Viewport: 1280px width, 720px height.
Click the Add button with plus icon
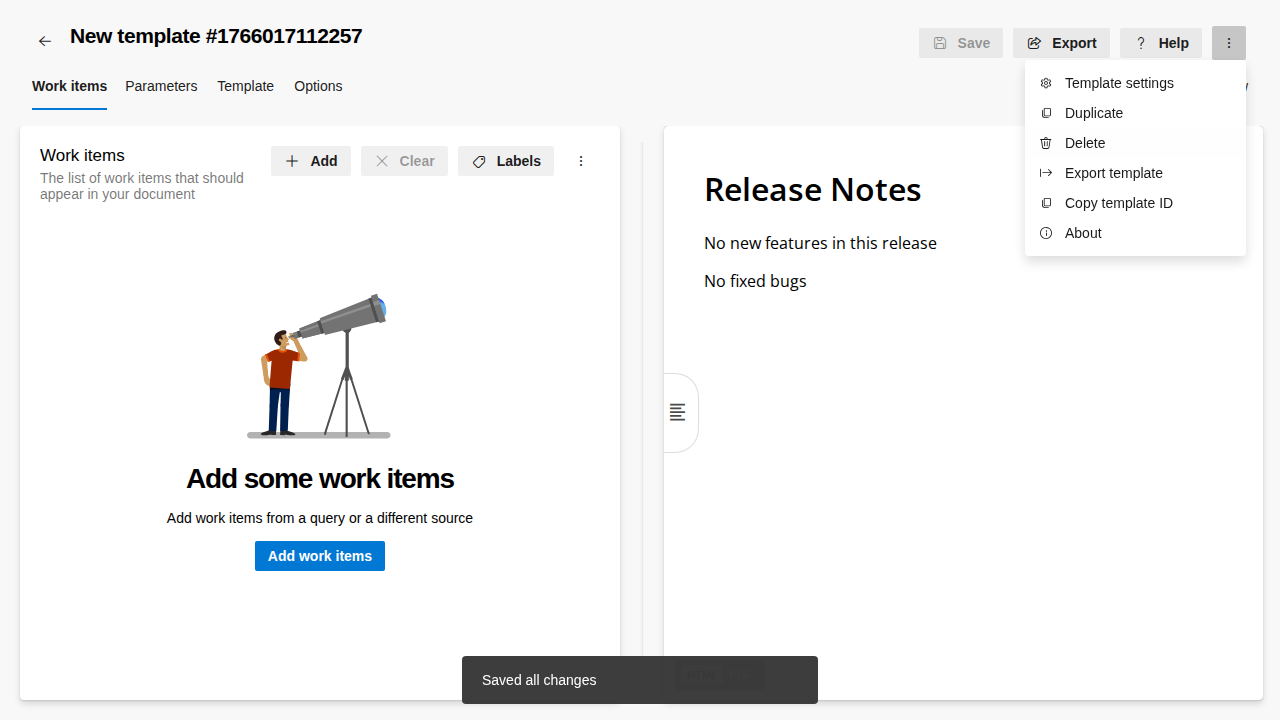coord(311,161)
